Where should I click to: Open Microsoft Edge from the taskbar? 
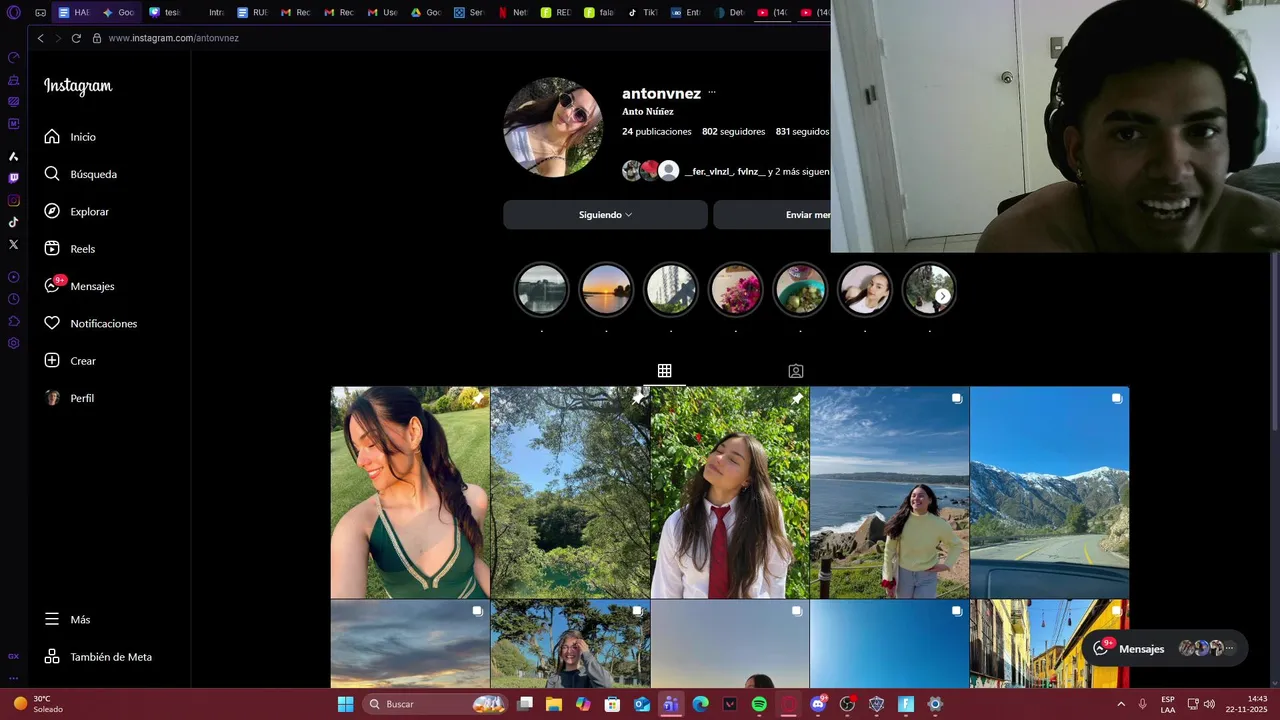tap(700, 704)
